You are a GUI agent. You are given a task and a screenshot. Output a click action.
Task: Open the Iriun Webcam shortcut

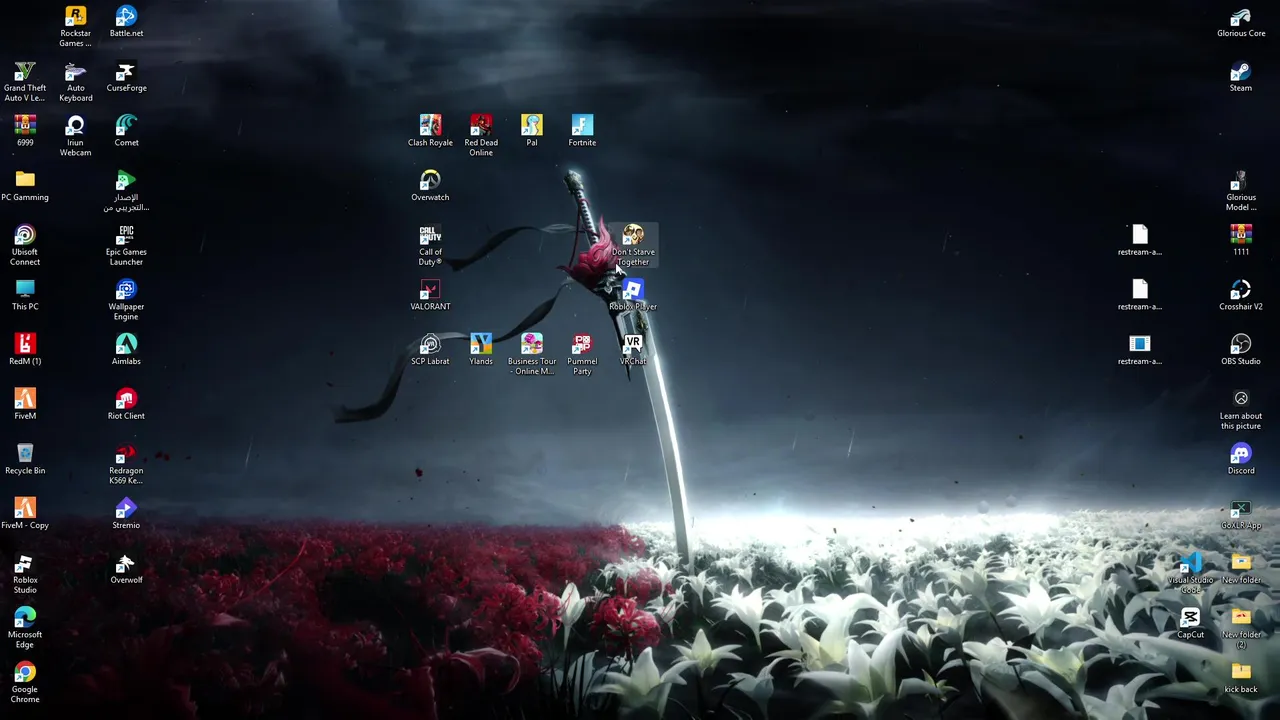coord(75,135)
